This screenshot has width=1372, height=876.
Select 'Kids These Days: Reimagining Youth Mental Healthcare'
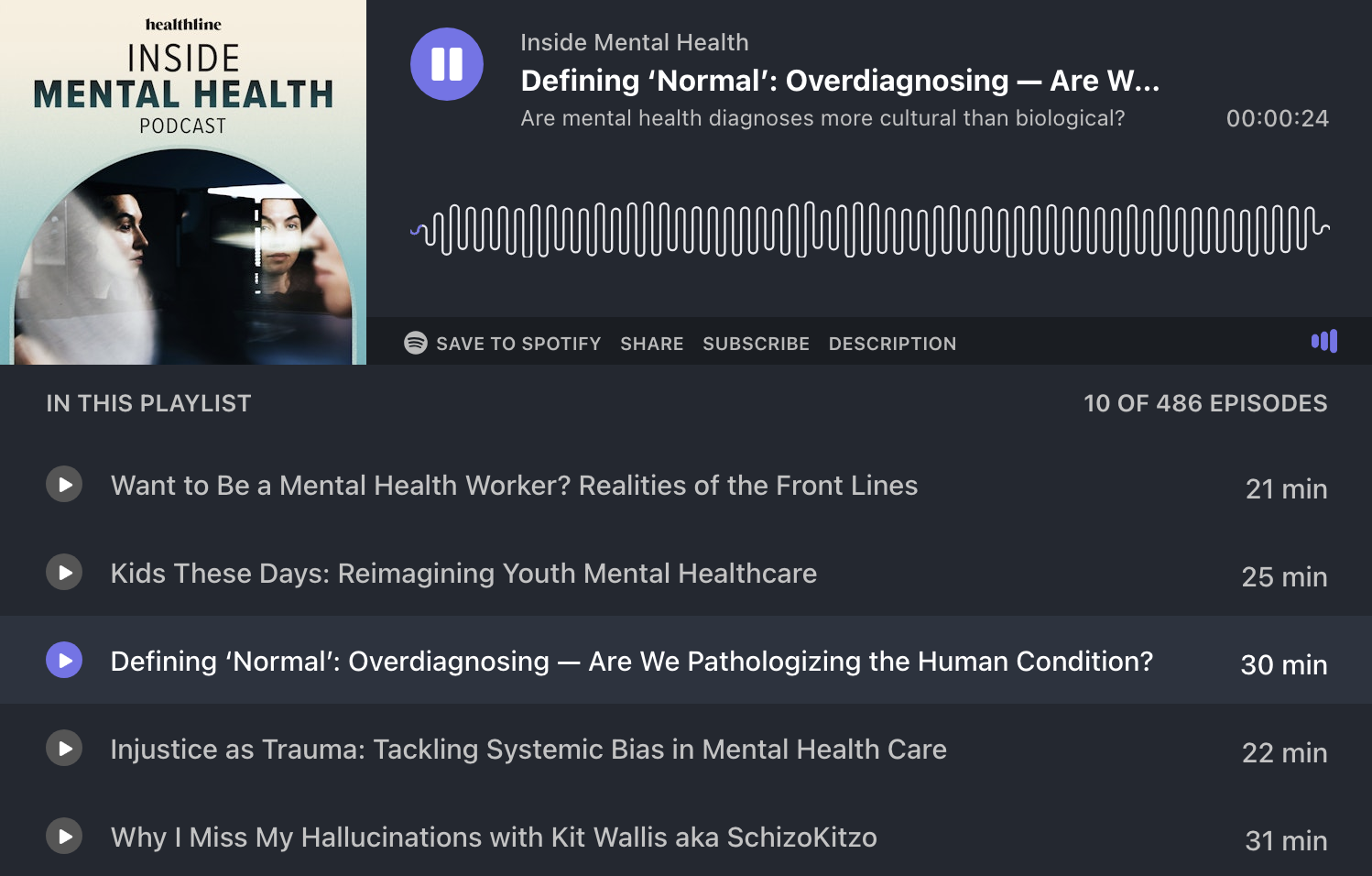[464, 574]
